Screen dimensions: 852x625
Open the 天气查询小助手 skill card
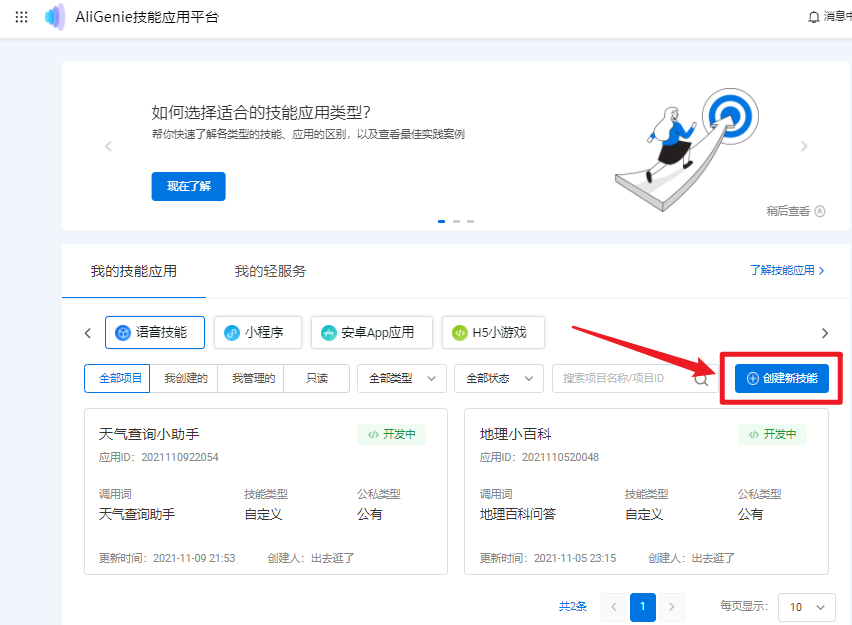[x=266, y=491]
